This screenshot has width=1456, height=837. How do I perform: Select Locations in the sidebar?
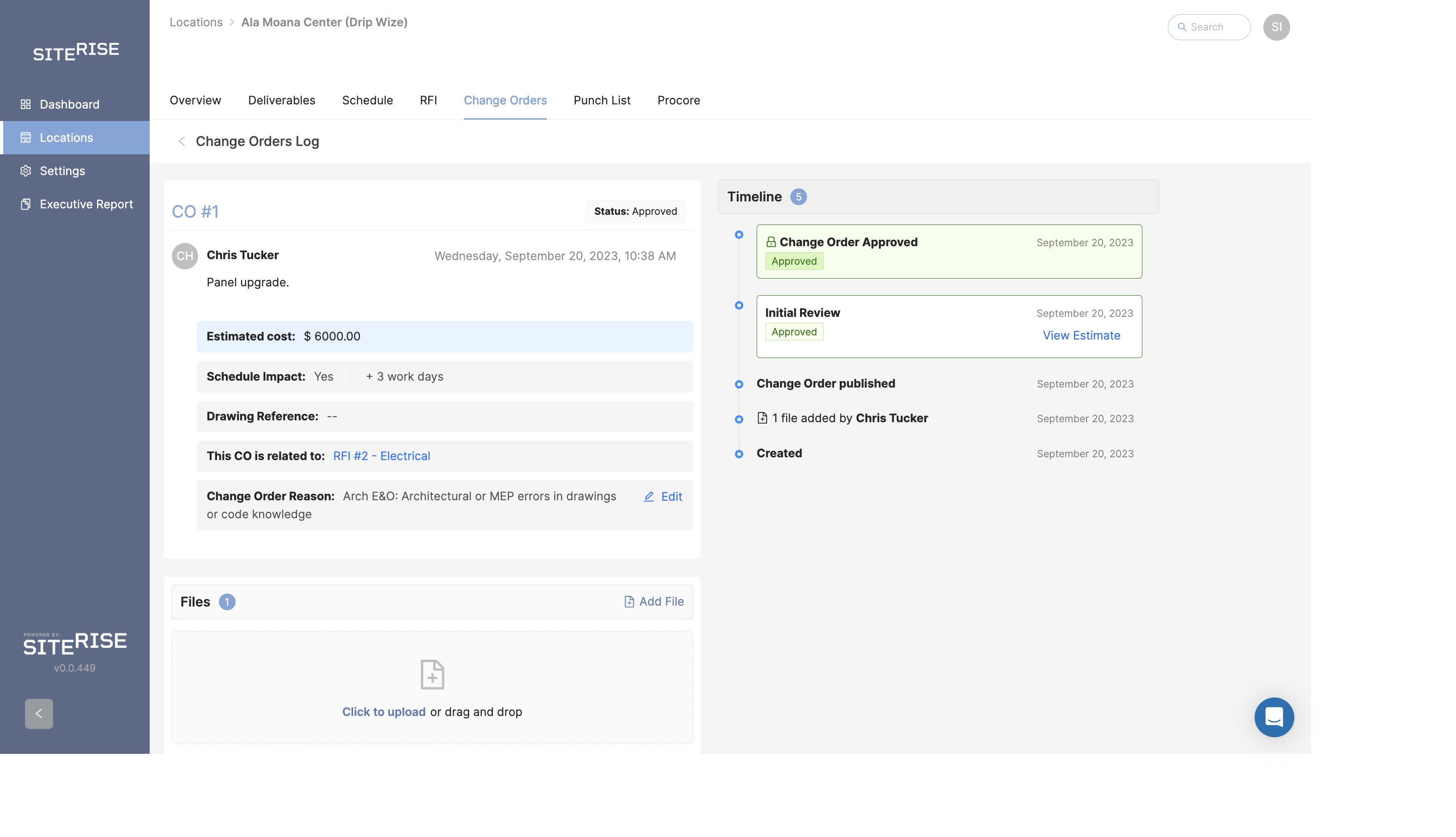click(x=66, y=137)
